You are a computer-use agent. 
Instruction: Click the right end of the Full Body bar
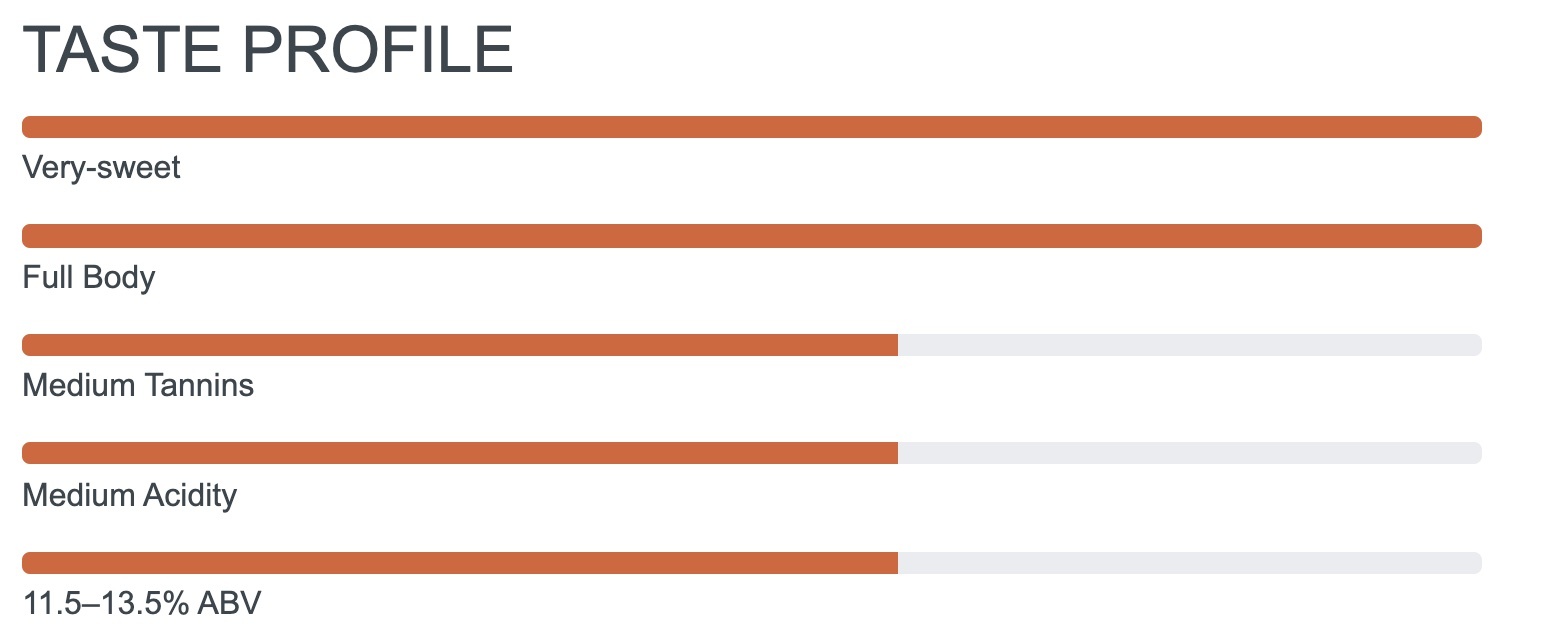[x=1472, y=236]
